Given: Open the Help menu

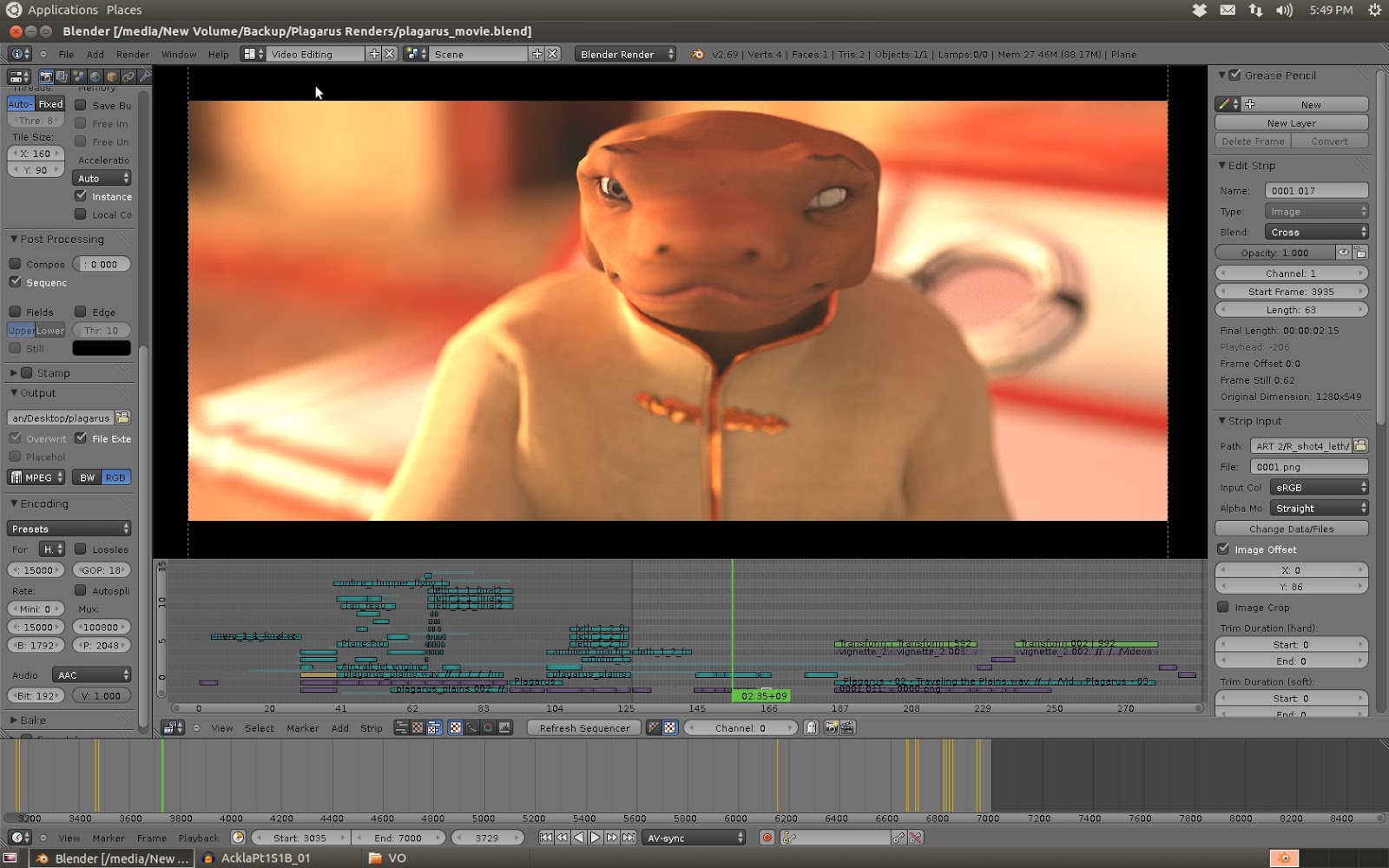Looking at the screenshot, I should click(219, 54).
